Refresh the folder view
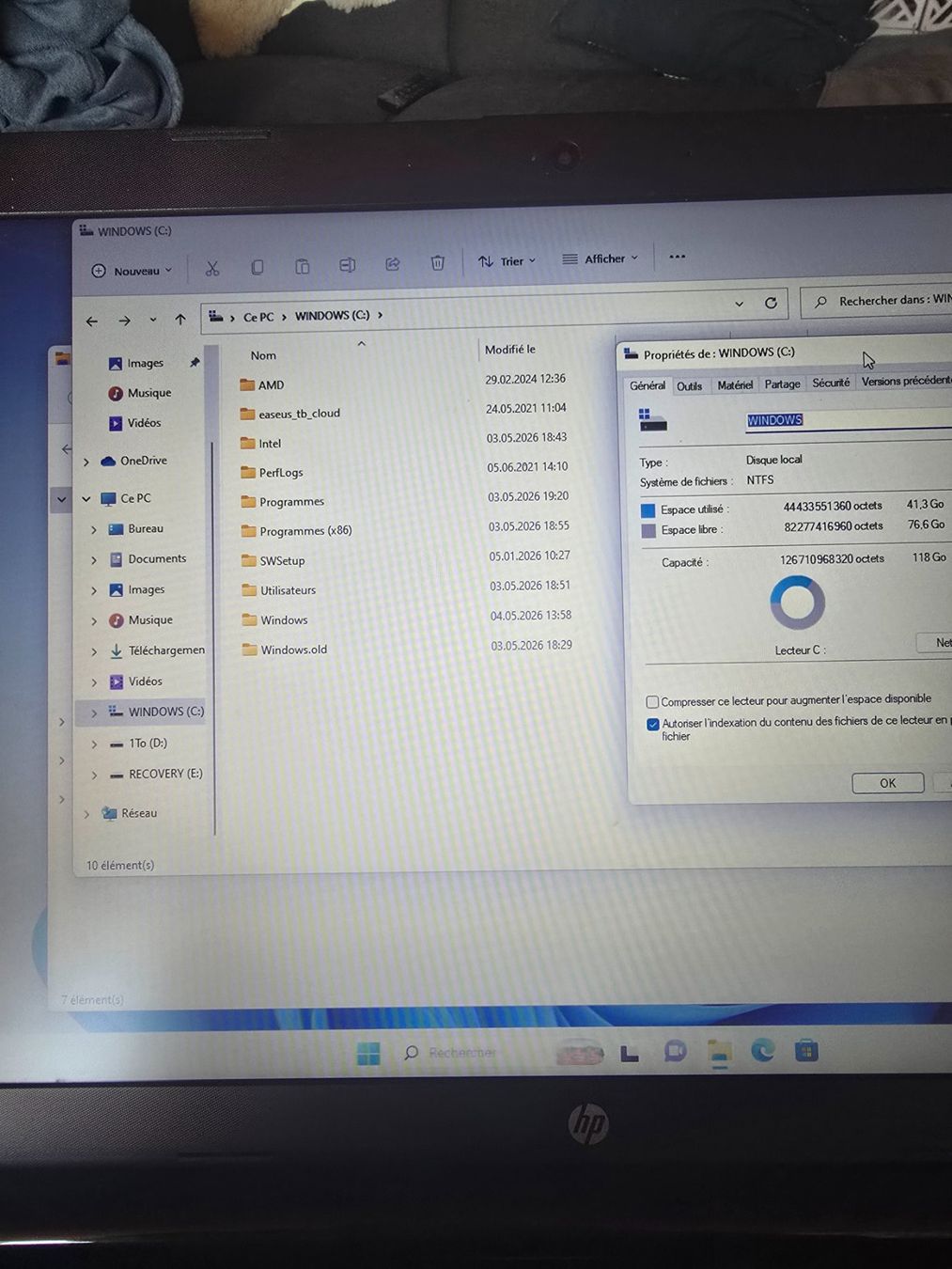Image resolution: width=952 pixels, height=1269 pixels. tap(771, 303)
